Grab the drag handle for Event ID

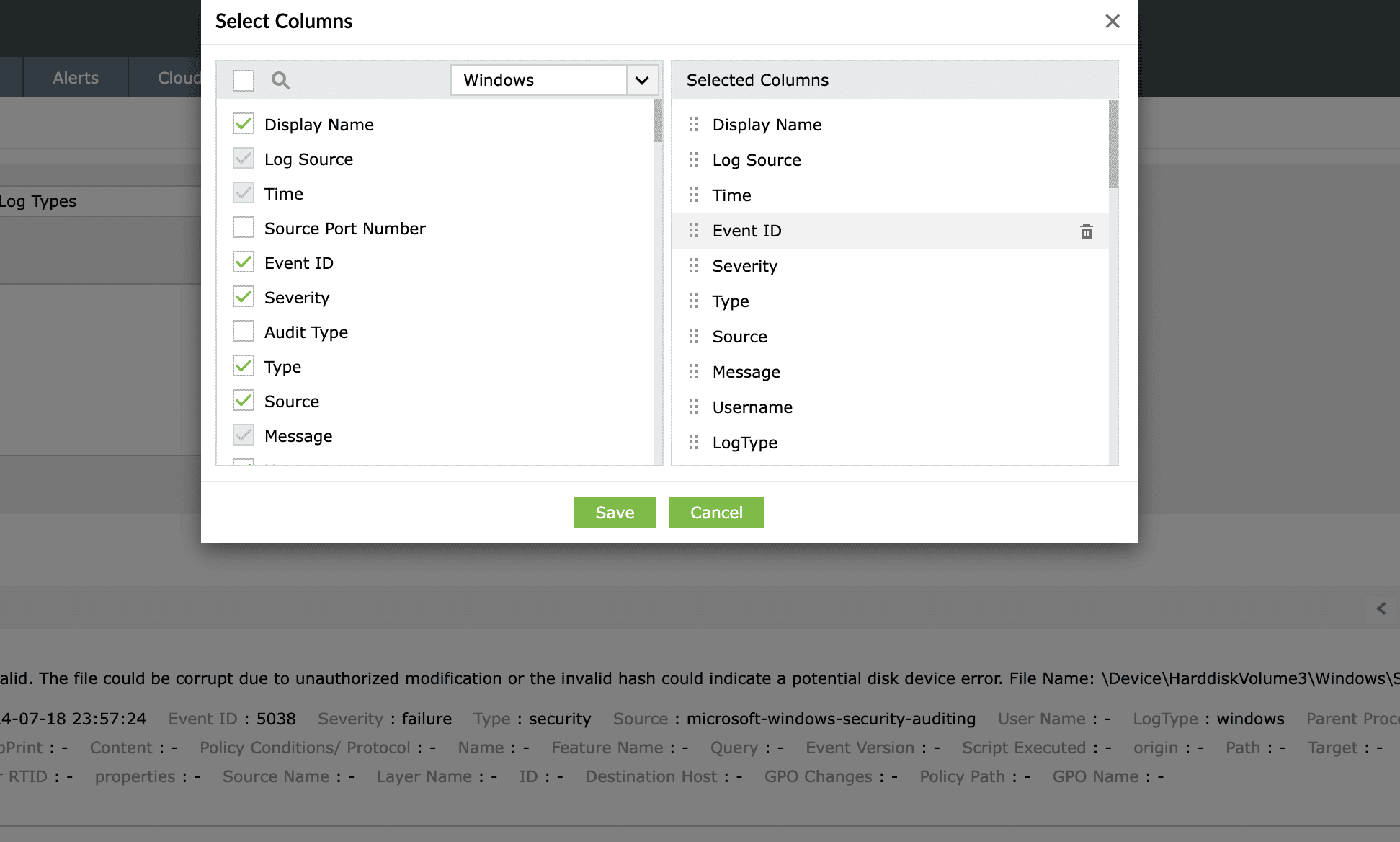(x=694, y=231)
